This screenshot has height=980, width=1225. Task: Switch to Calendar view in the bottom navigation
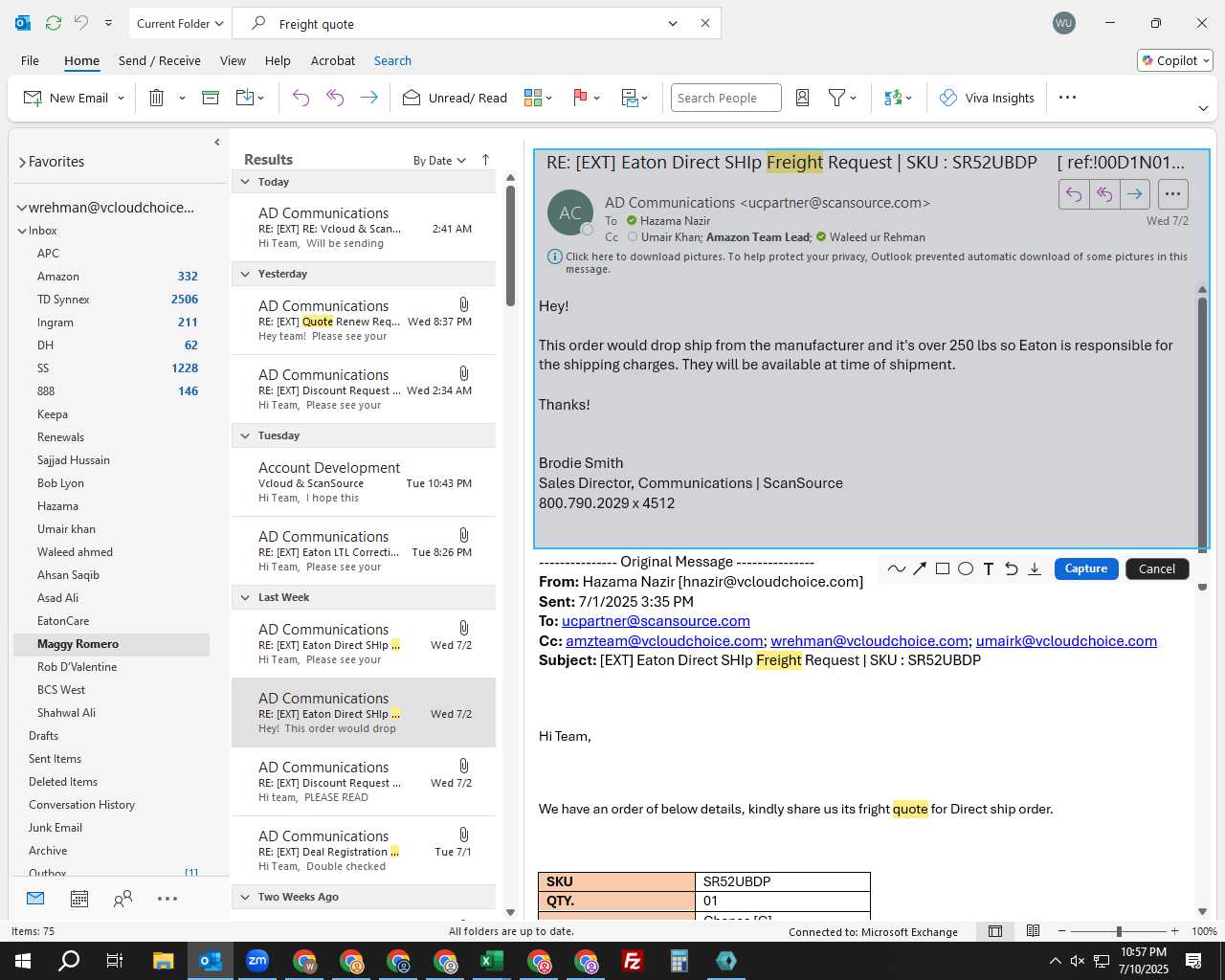pyautogui.click(x=79, y=899)
